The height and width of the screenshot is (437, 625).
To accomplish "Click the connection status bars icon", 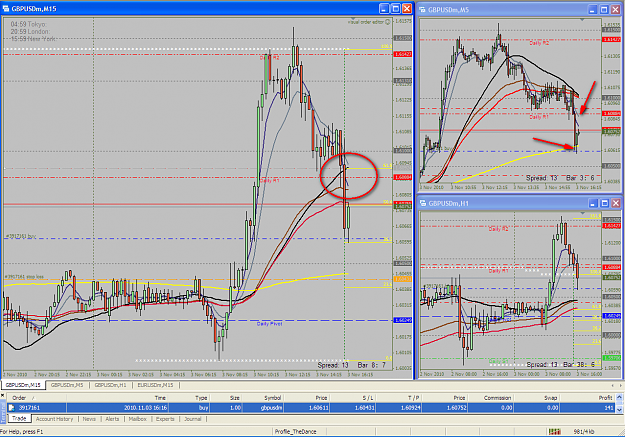I will (x=554, y=431).
